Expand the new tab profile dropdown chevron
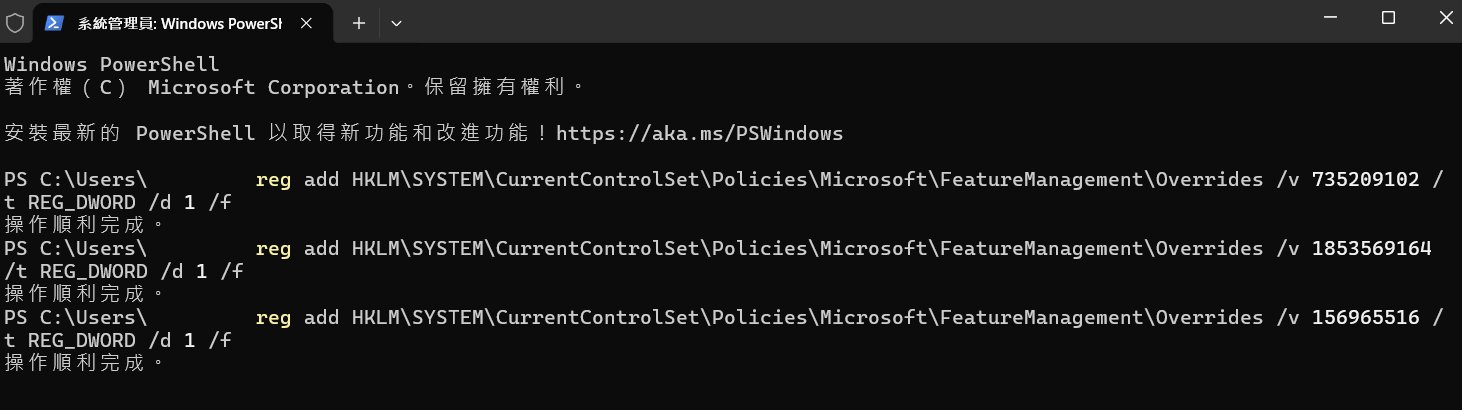The image size is (1462, 410). [x=397, y=23]
